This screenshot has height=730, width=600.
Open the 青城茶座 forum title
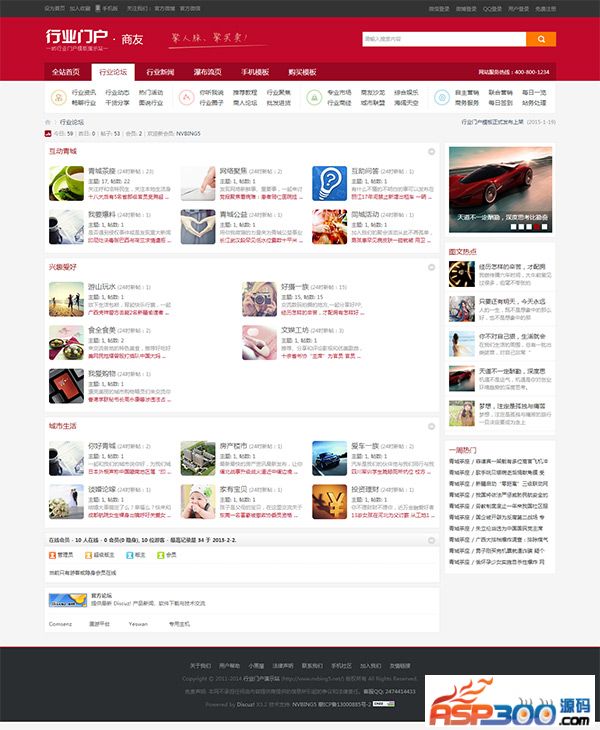[x=101, y=171]
